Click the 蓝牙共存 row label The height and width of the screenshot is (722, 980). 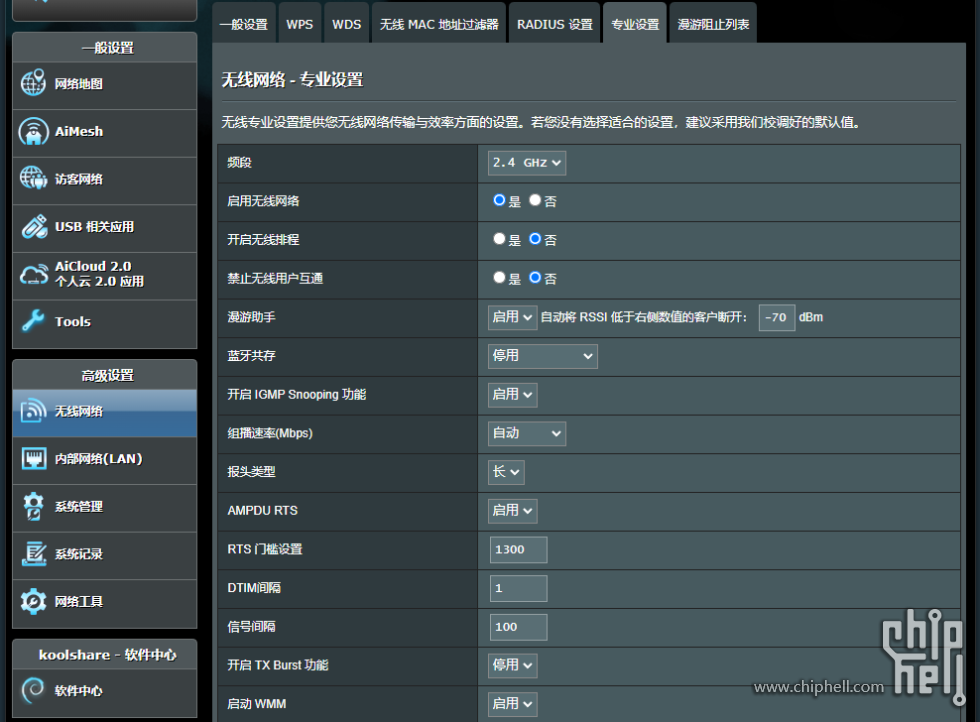coord(251,356)
